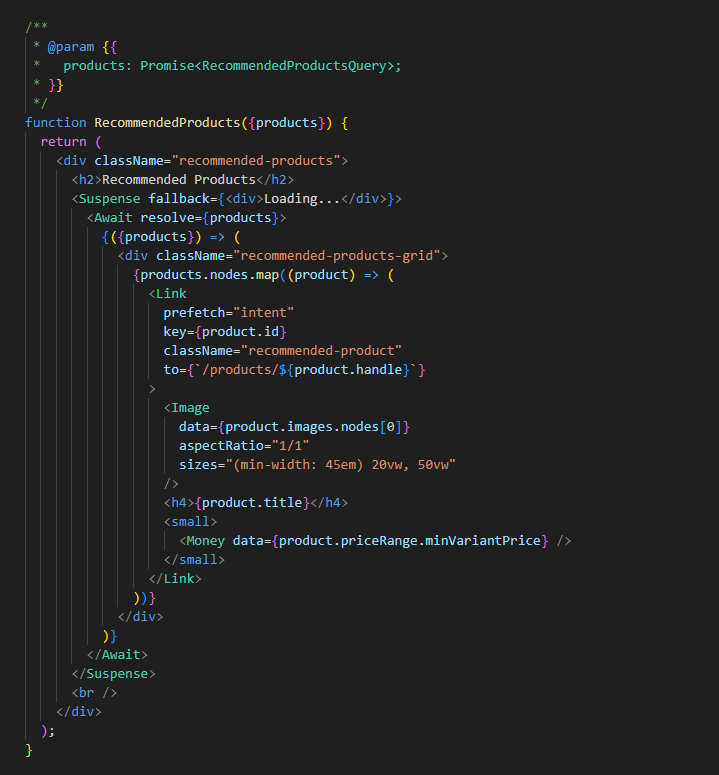Click the 'aspectRatio' attribute name
The width and height of the screenshot is (719, 775).
(x=221, y=446)
